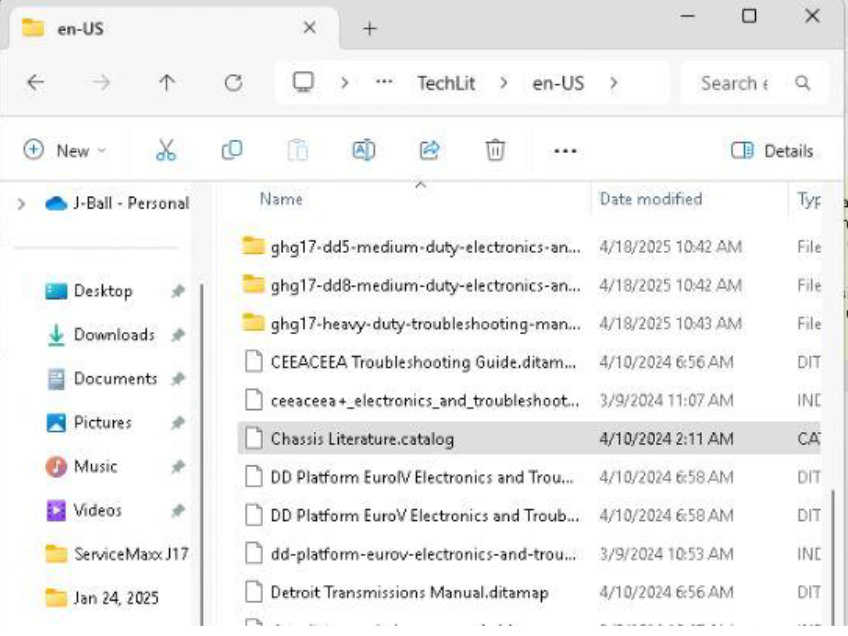This screenshot has width=848, height=636.
Task: Open the See more toolbar options menu
Action: click(565, 151)
